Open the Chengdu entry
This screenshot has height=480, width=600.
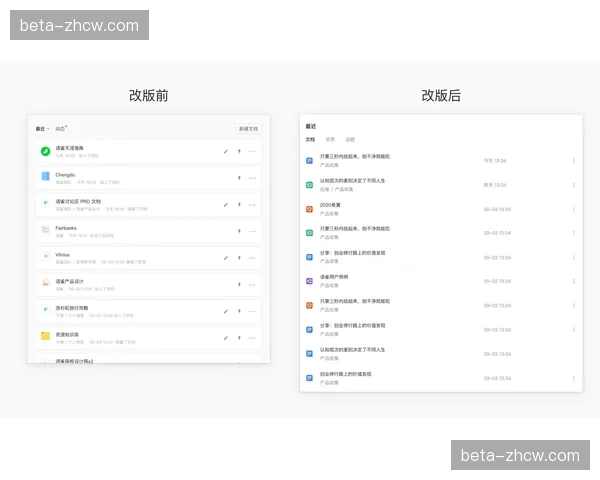coord(65,175)
